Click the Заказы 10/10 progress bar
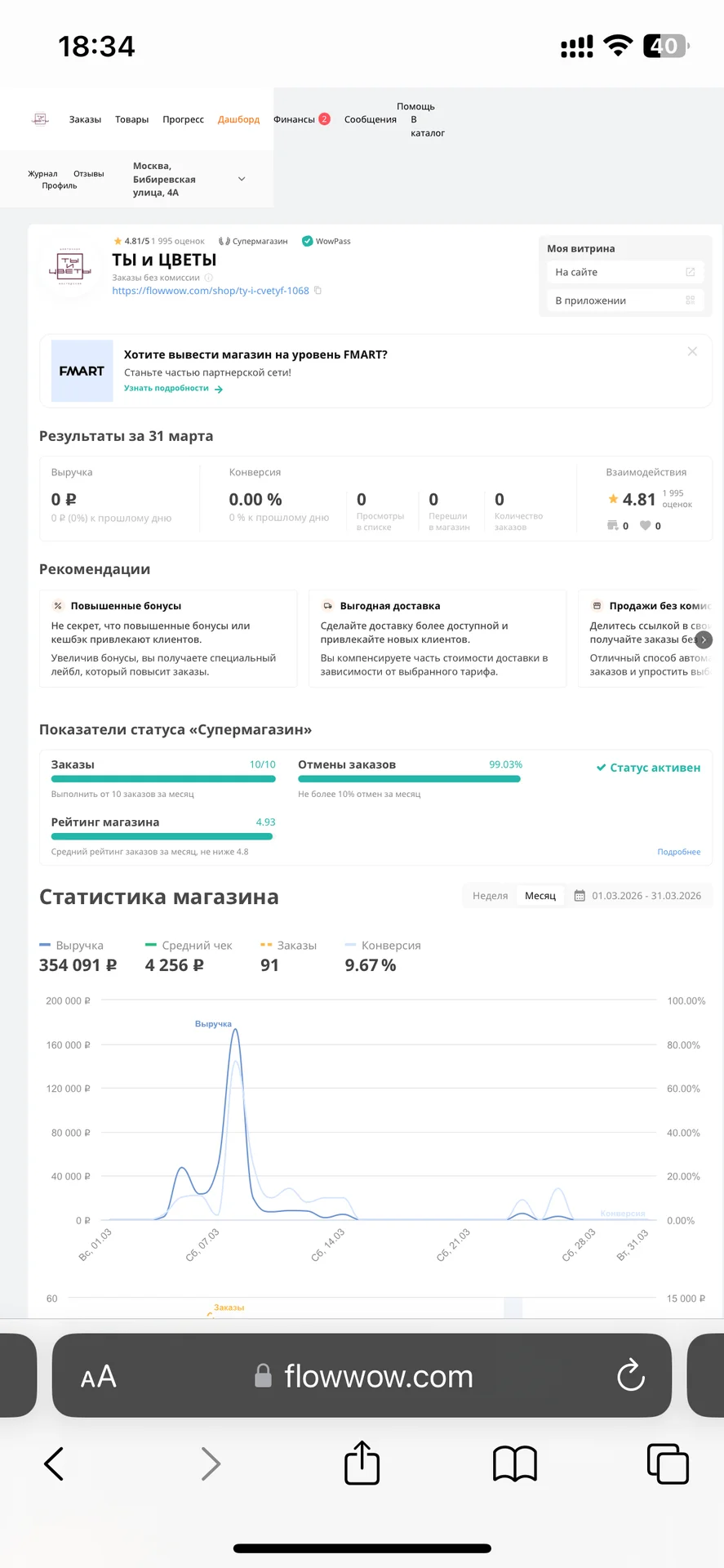Screen dimensions: 724x1568 click(163, 778)
